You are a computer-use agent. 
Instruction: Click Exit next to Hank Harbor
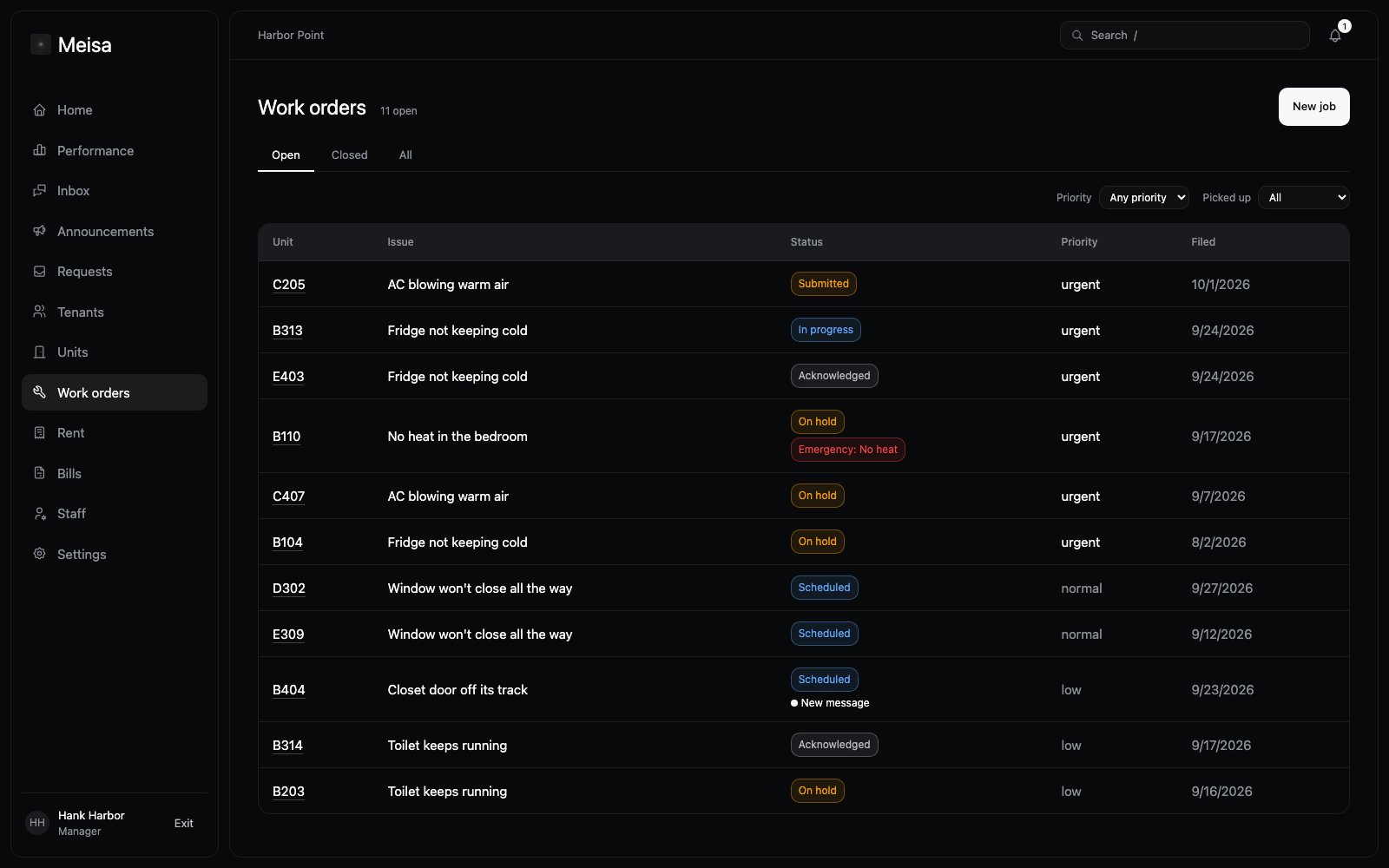click(x=183, y=823)
